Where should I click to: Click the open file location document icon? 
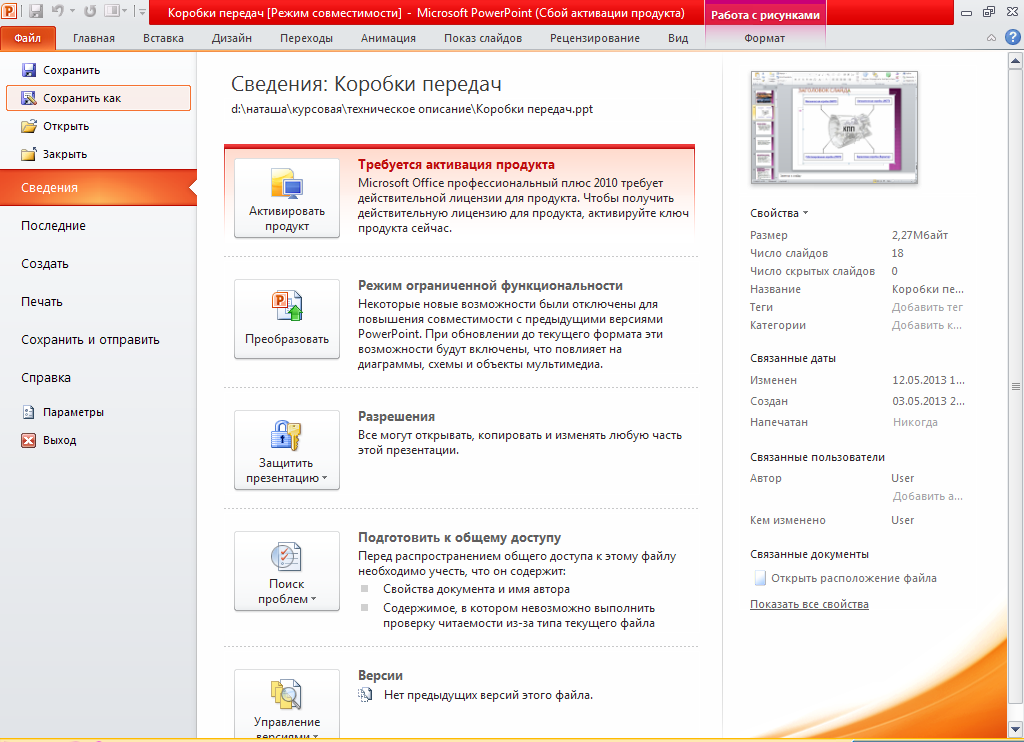pyautogui.click(x=760, y=578)
